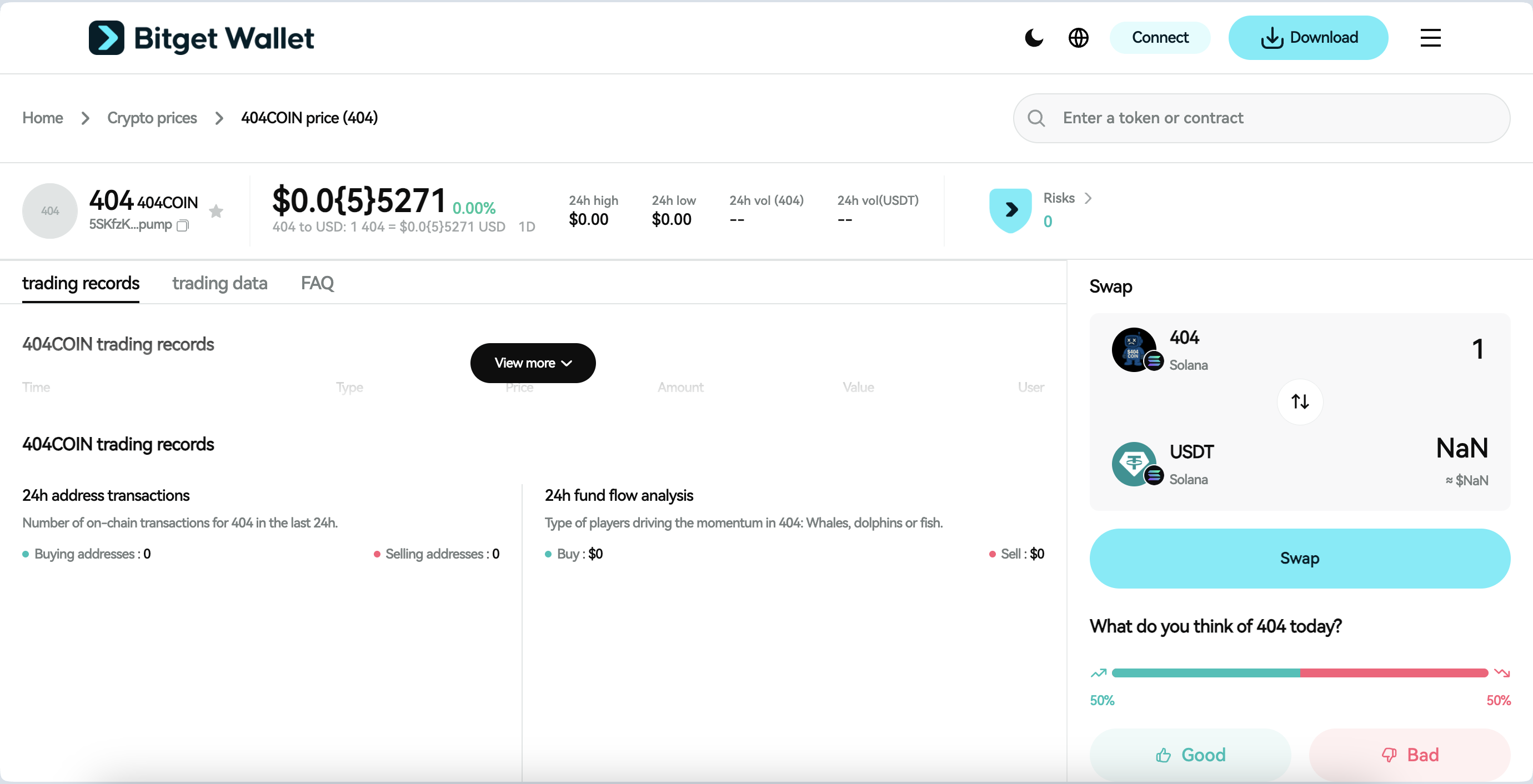1533x784 pixels.
Task: Click the green Buy side of sentiment bar
Action: pyautogui.click(x=1202, y=673)
